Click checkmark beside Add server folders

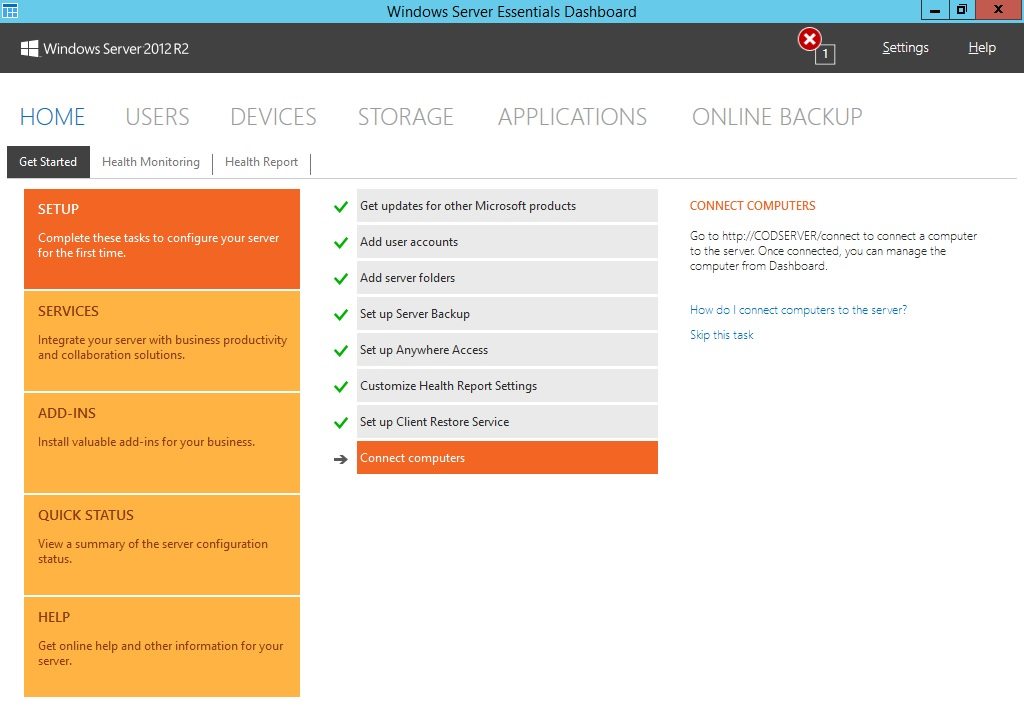pyautogui.click(x=341, y=279)
